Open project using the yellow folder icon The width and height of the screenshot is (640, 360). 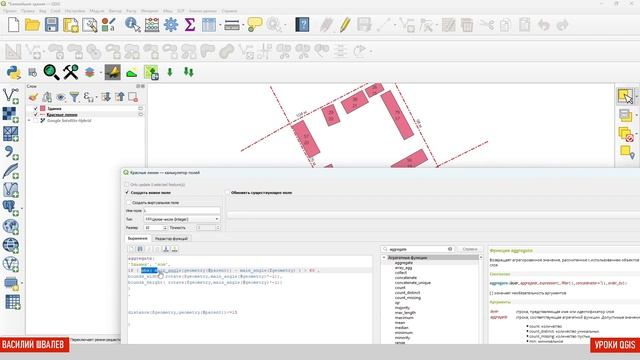click(x=32, y=25)
